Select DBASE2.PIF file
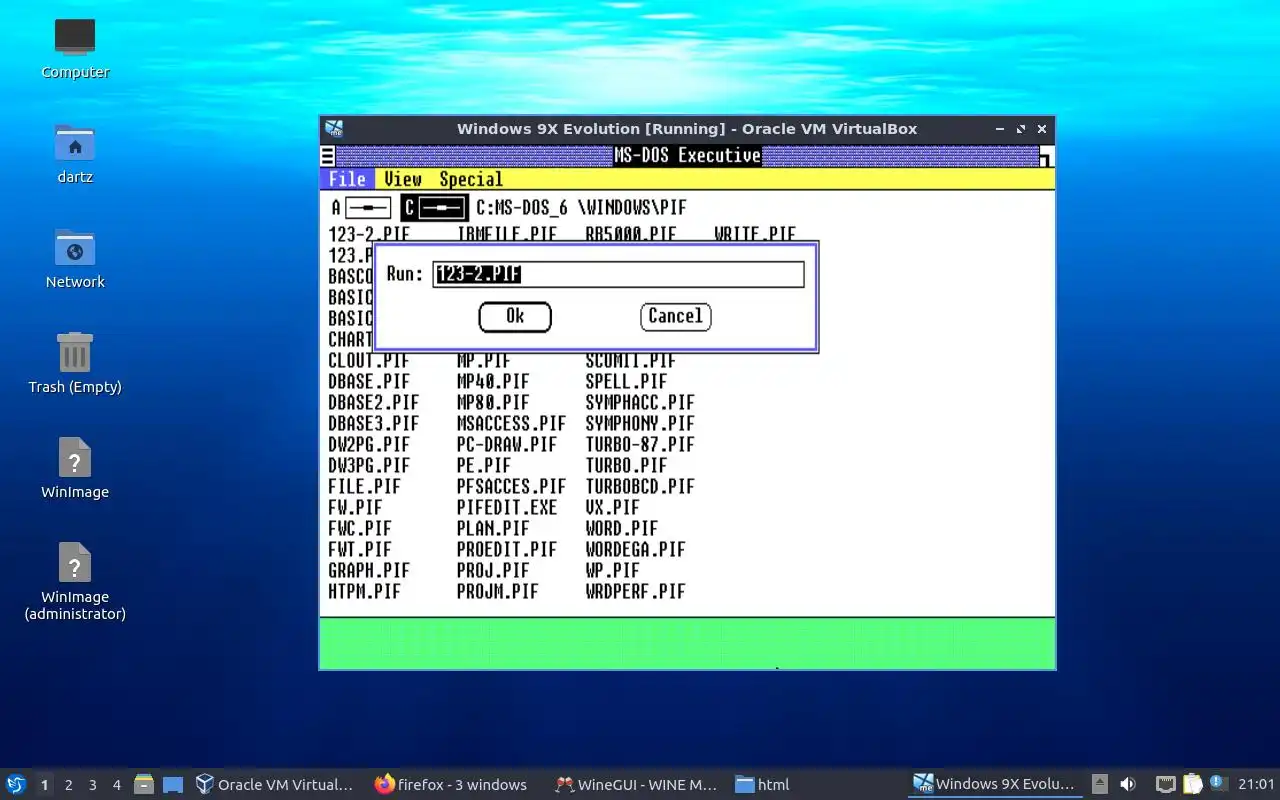Viewport: 1280px width, 800px height. tap(374, 402)
